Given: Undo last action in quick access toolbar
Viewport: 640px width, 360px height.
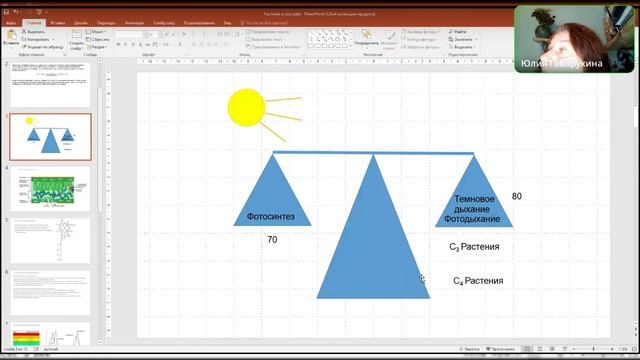Looking at the screenshot, I should coord(16,12).
